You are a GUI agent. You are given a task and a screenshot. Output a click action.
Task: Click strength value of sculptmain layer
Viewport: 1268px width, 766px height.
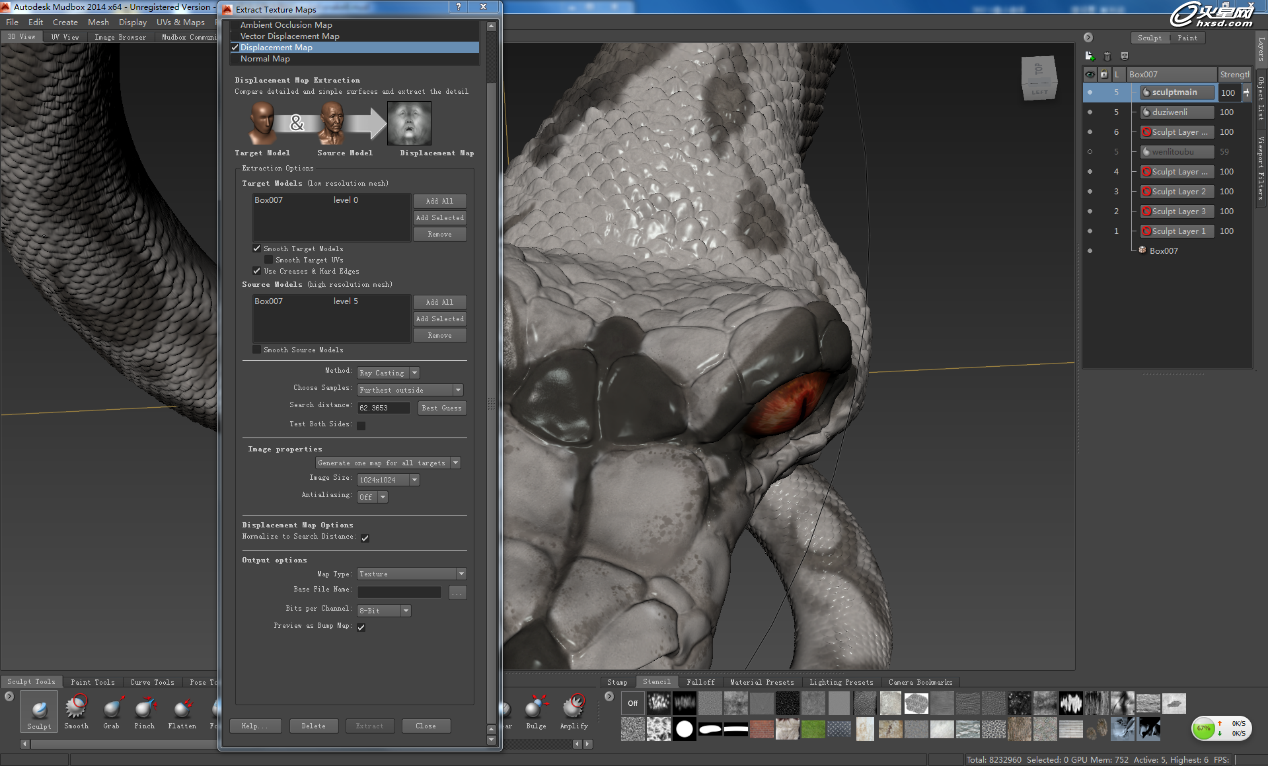point(1229,92)
